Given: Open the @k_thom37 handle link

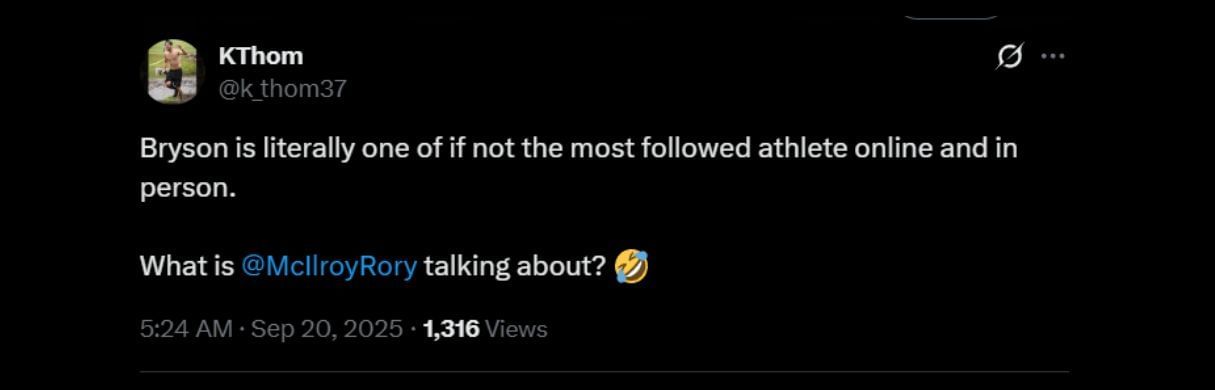Looking at the screenshot, I should [x=282, y=89].
